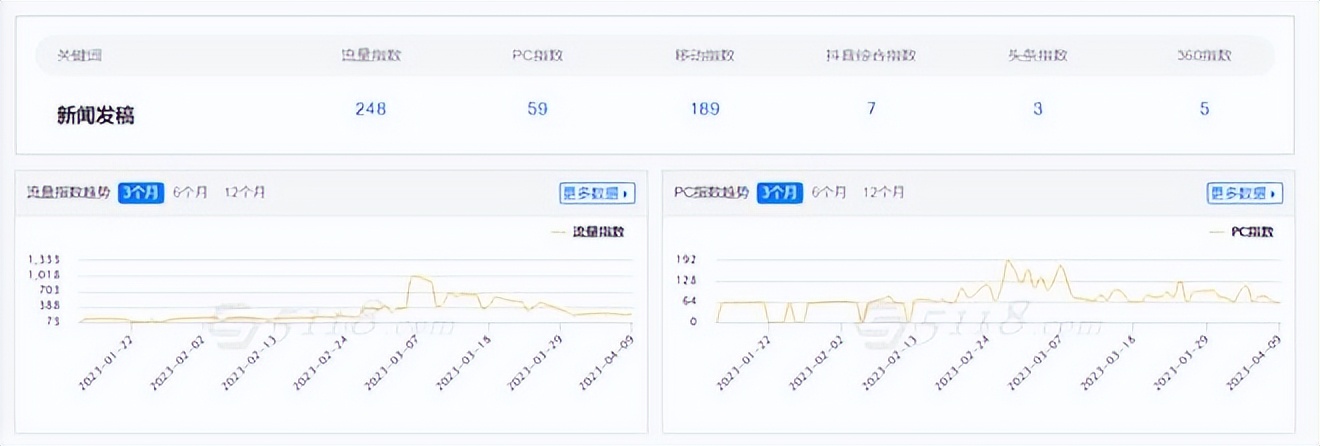Click the 703 y-axis label
Viewport: 1320px width, 446px height.
(50, 291)
